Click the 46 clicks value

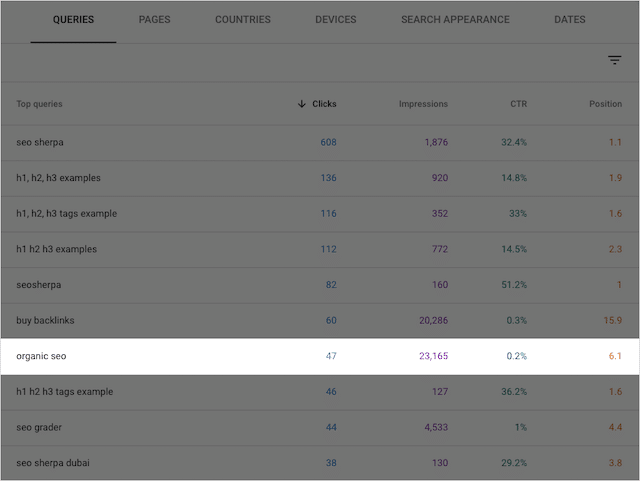(x=331, y=392)
